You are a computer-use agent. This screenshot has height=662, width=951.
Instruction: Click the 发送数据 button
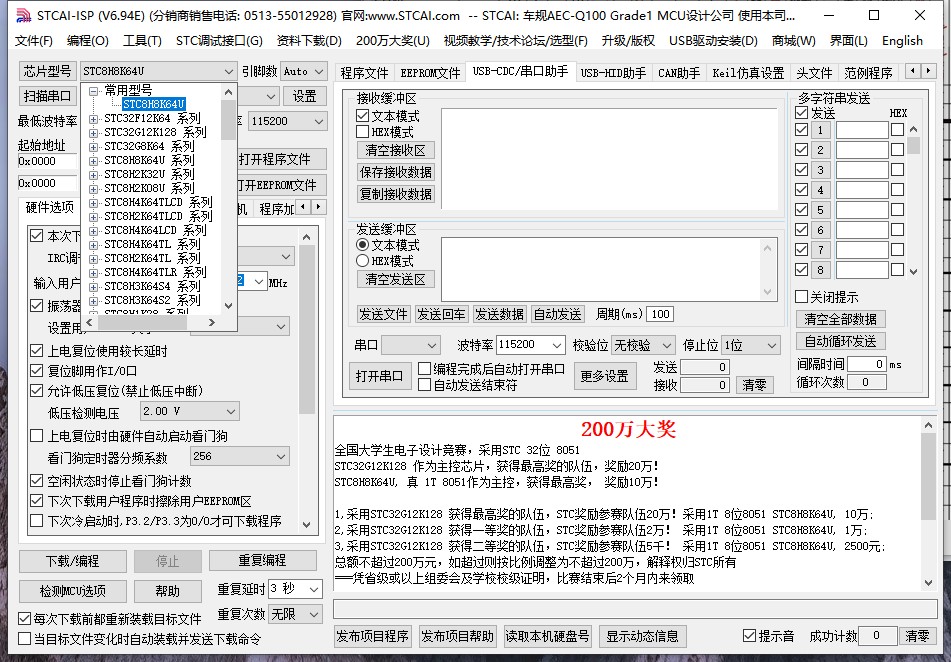coord(499,314)
